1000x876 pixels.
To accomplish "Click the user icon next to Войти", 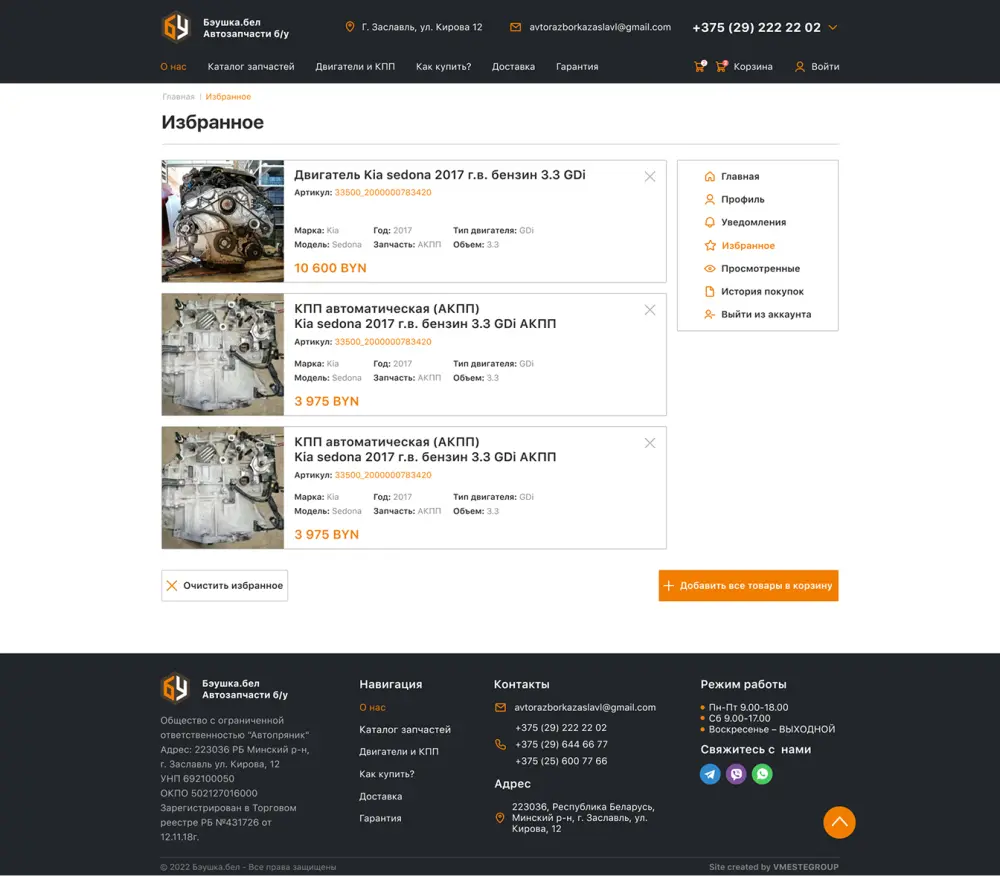I will [800, 66].
